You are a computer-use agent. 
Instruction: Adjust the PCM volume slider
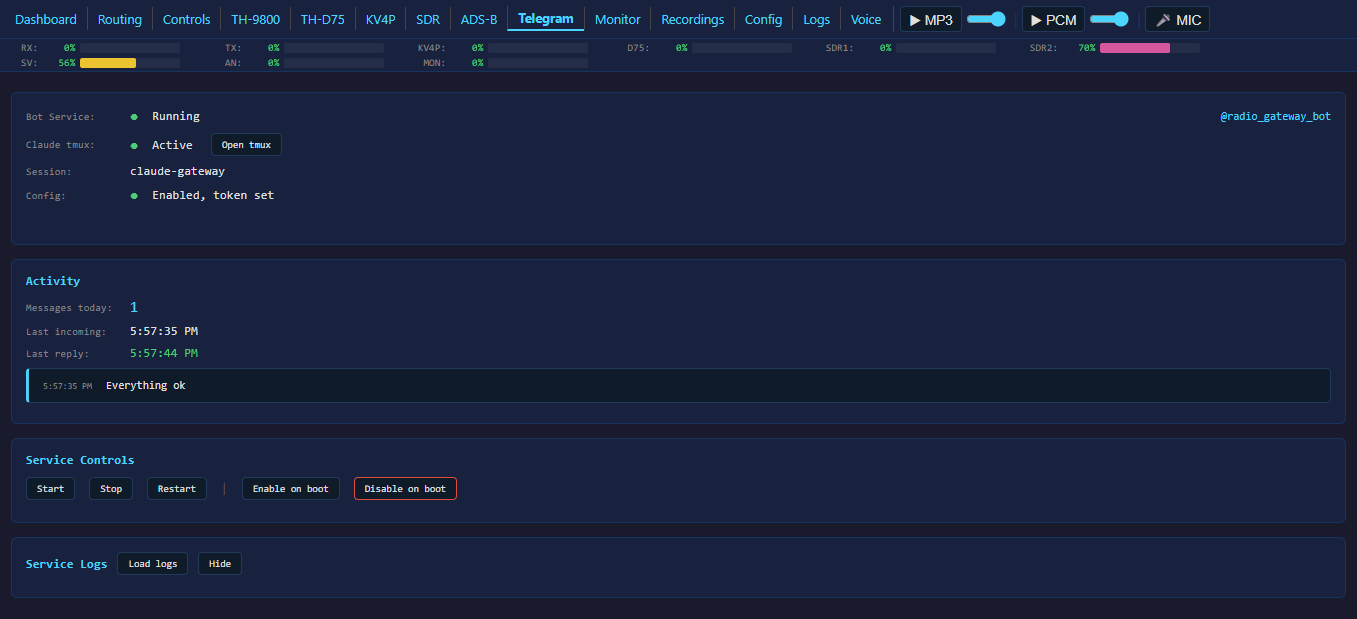tap(1109, 19)
